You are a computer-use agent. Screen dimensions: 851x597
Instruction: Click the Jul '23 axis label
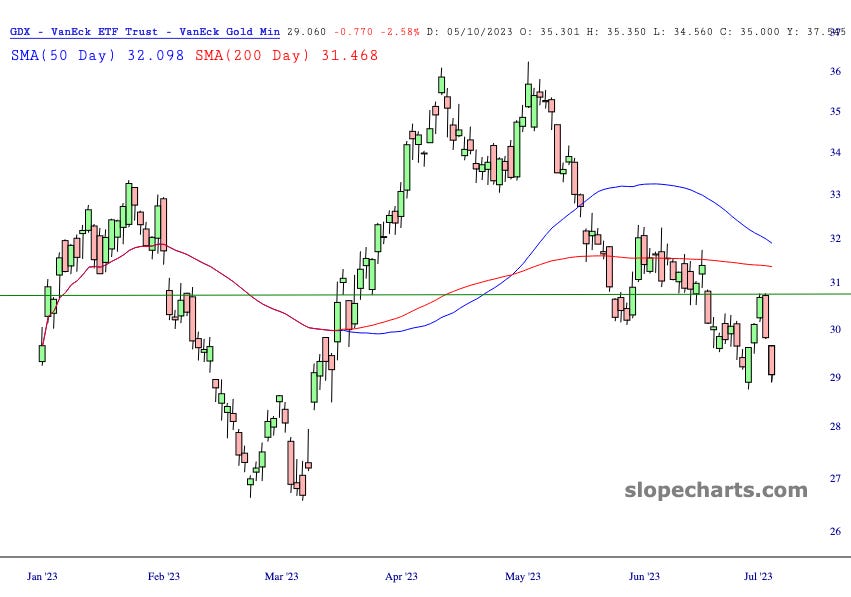click(758, 576)
